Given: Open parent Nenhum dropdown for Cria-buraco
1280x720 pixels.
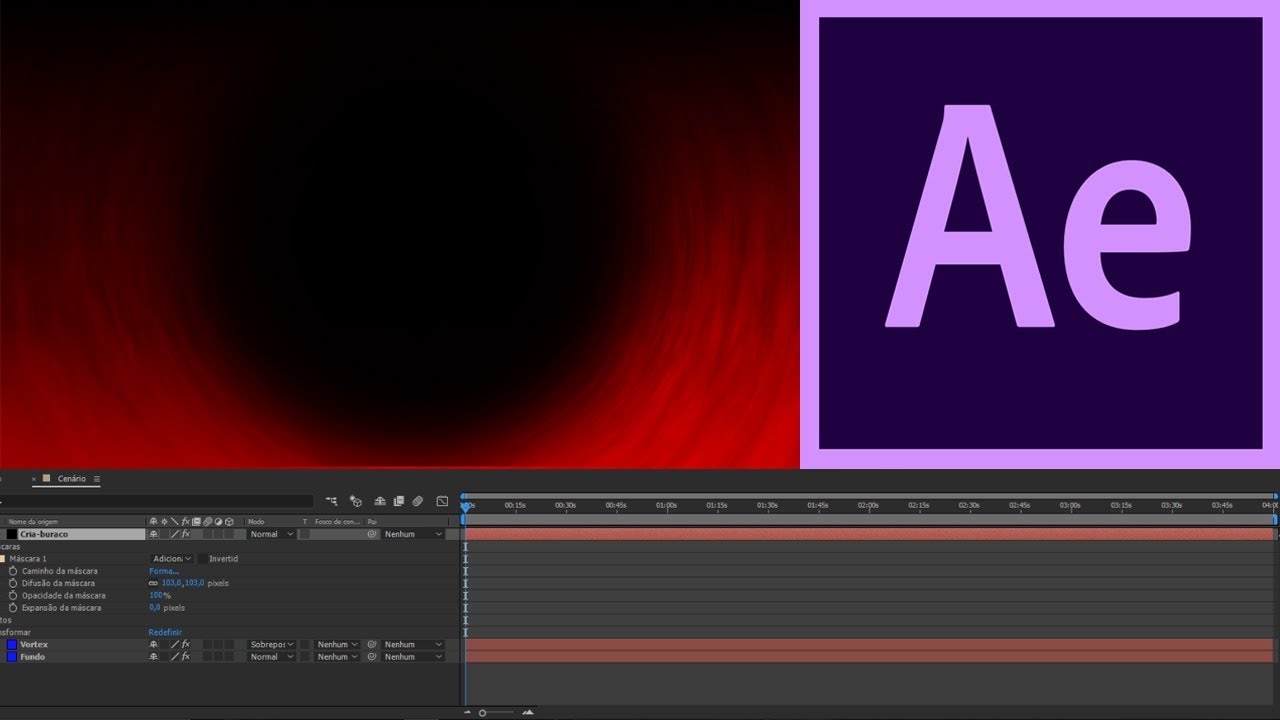Looking at the screenshot, I should click(412, 534).
